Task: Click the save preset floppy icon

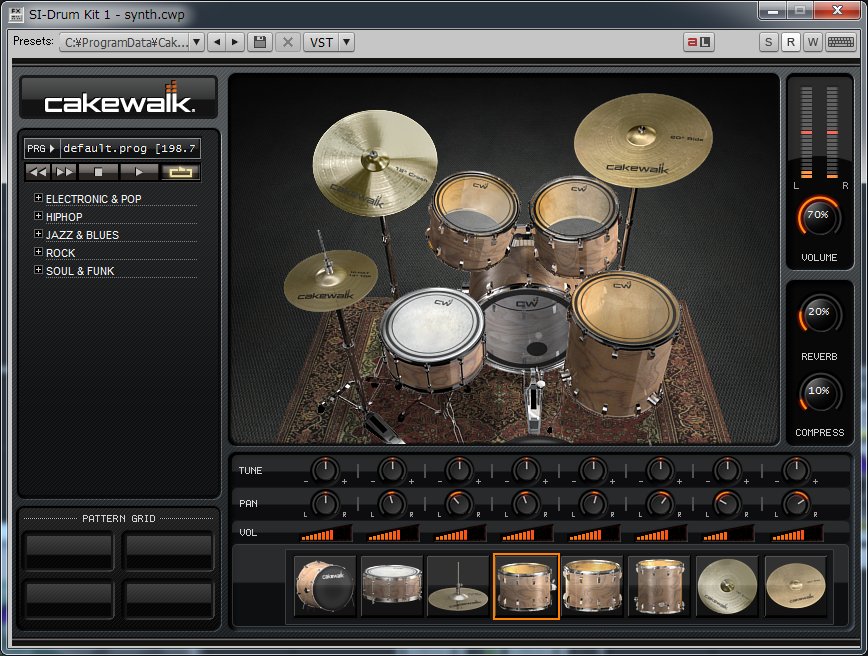Action: (x=260, y=42)
